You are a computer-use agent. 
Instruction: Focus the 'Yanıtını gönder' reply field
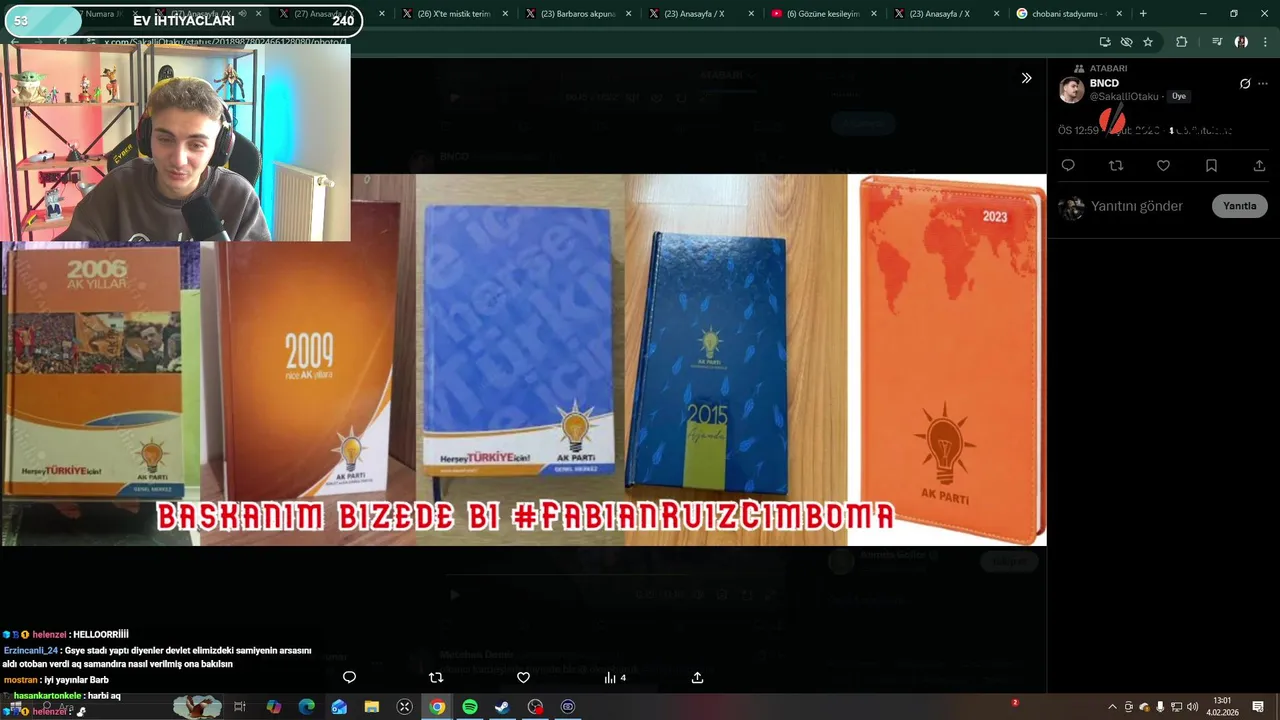tap(1137, 206)
